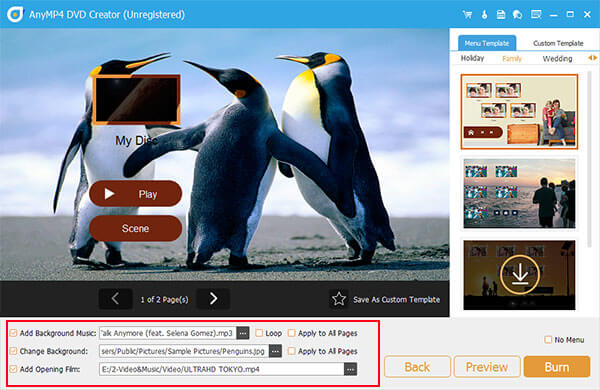
Task: Go to previous menu page arrow
Action: pyautogui.click(x=116, y=299)
